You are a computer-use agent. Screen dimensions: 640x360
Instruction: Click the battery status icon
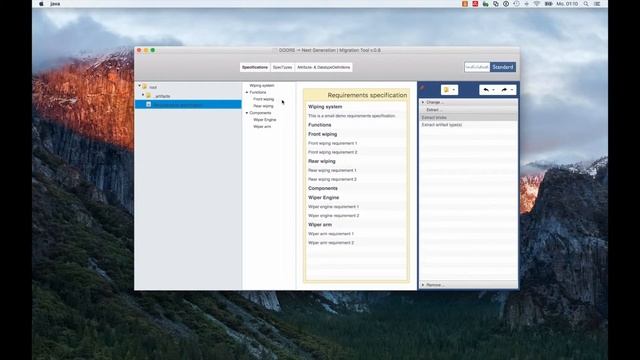(x=549, y=4)
